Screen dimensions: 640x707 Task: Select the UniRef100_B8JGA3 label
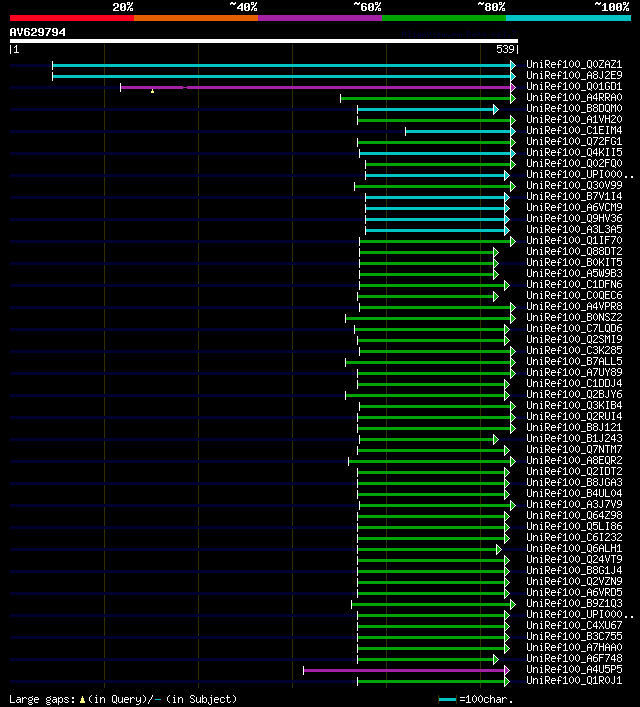(x=574, y=482)
